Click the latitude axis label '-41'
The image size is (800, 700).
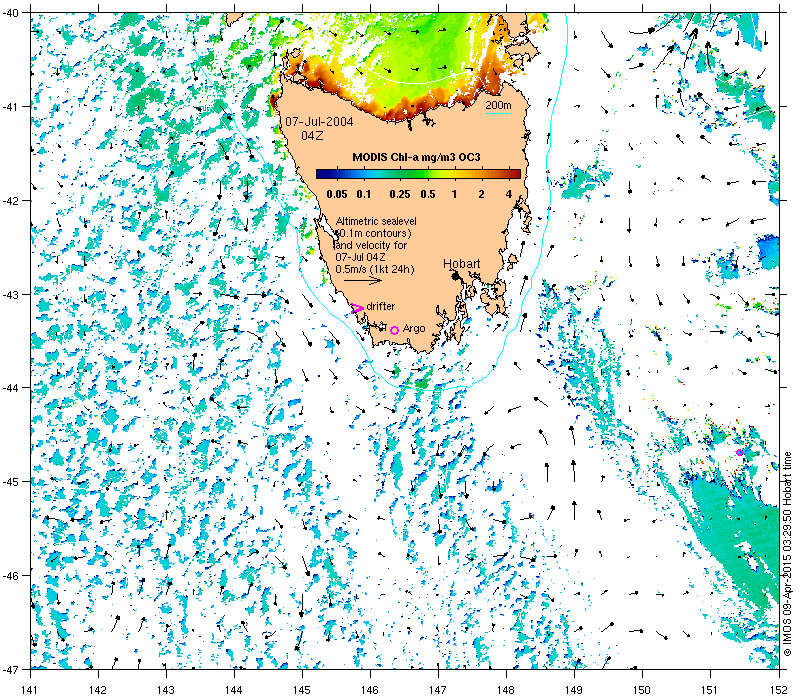click(10, 107)
